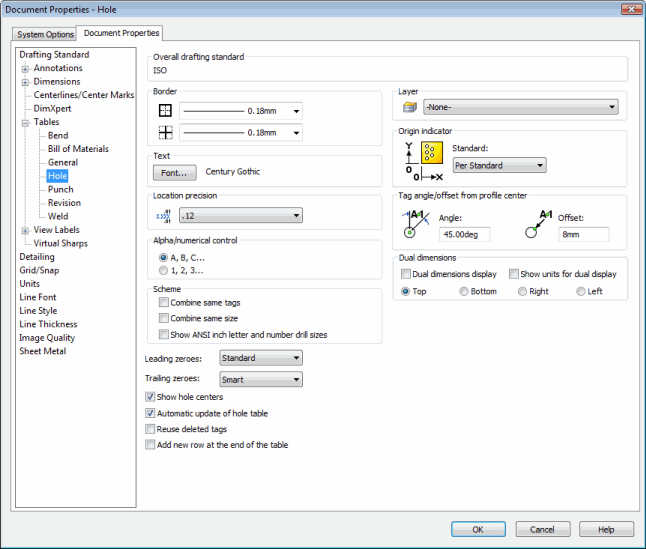Select the A, B, C... radio option
This screenshot has height=549, width=646.
tap(163, 257)
